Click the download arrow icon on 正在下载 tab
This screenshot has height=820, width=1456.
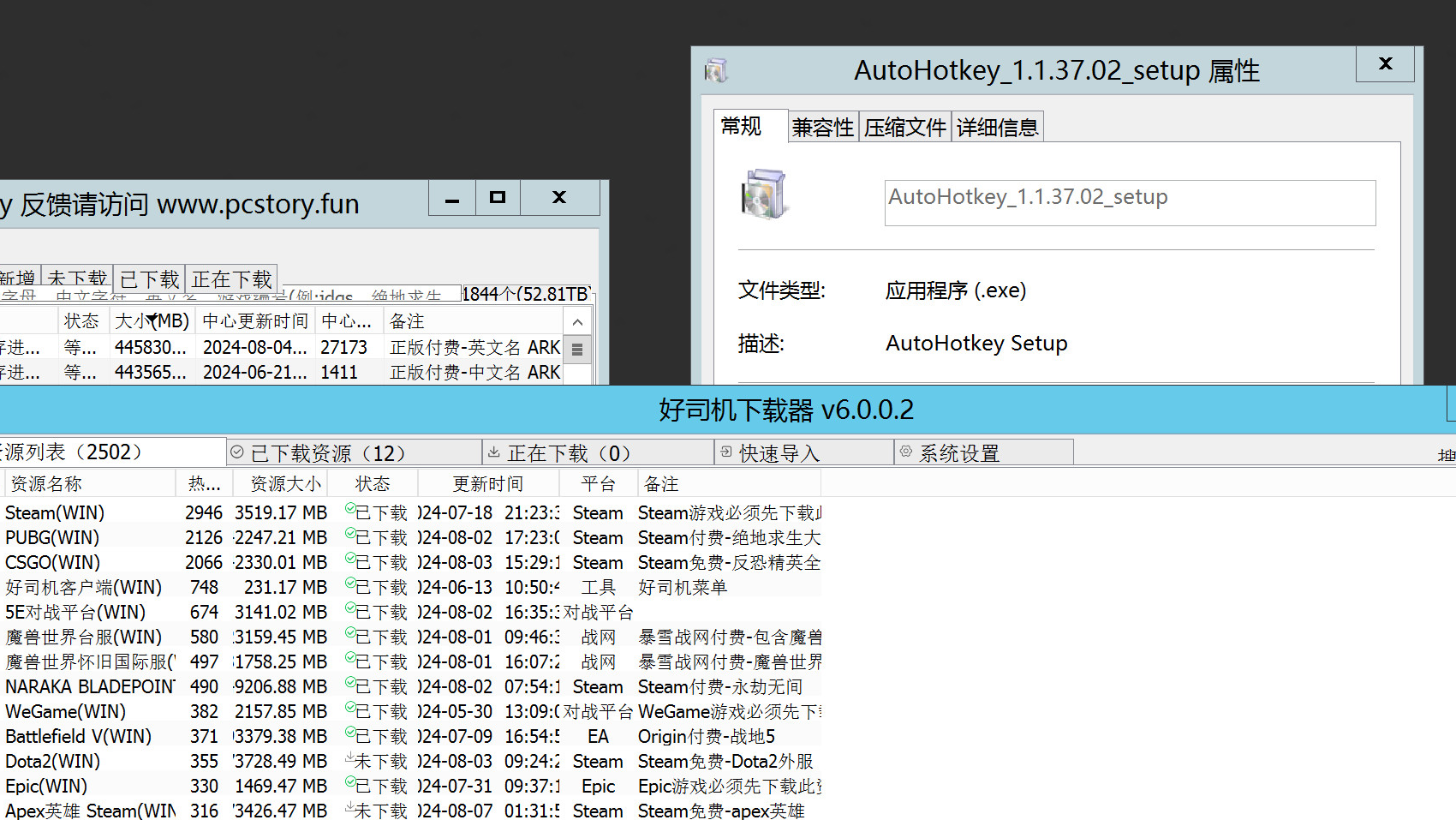pyautogui.click(x=494, y=452)
